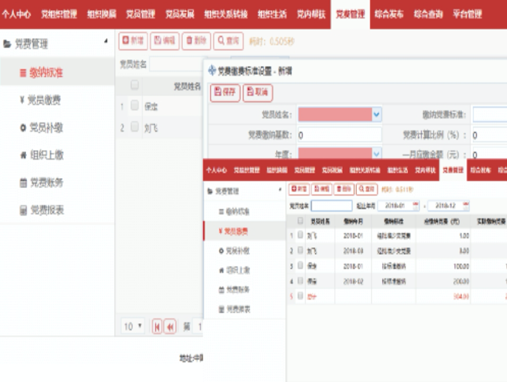Click the 党费报表 calculator icon in main sidebar
The height and width of the screenshot is (382, 507).
(x=23, y=210)
